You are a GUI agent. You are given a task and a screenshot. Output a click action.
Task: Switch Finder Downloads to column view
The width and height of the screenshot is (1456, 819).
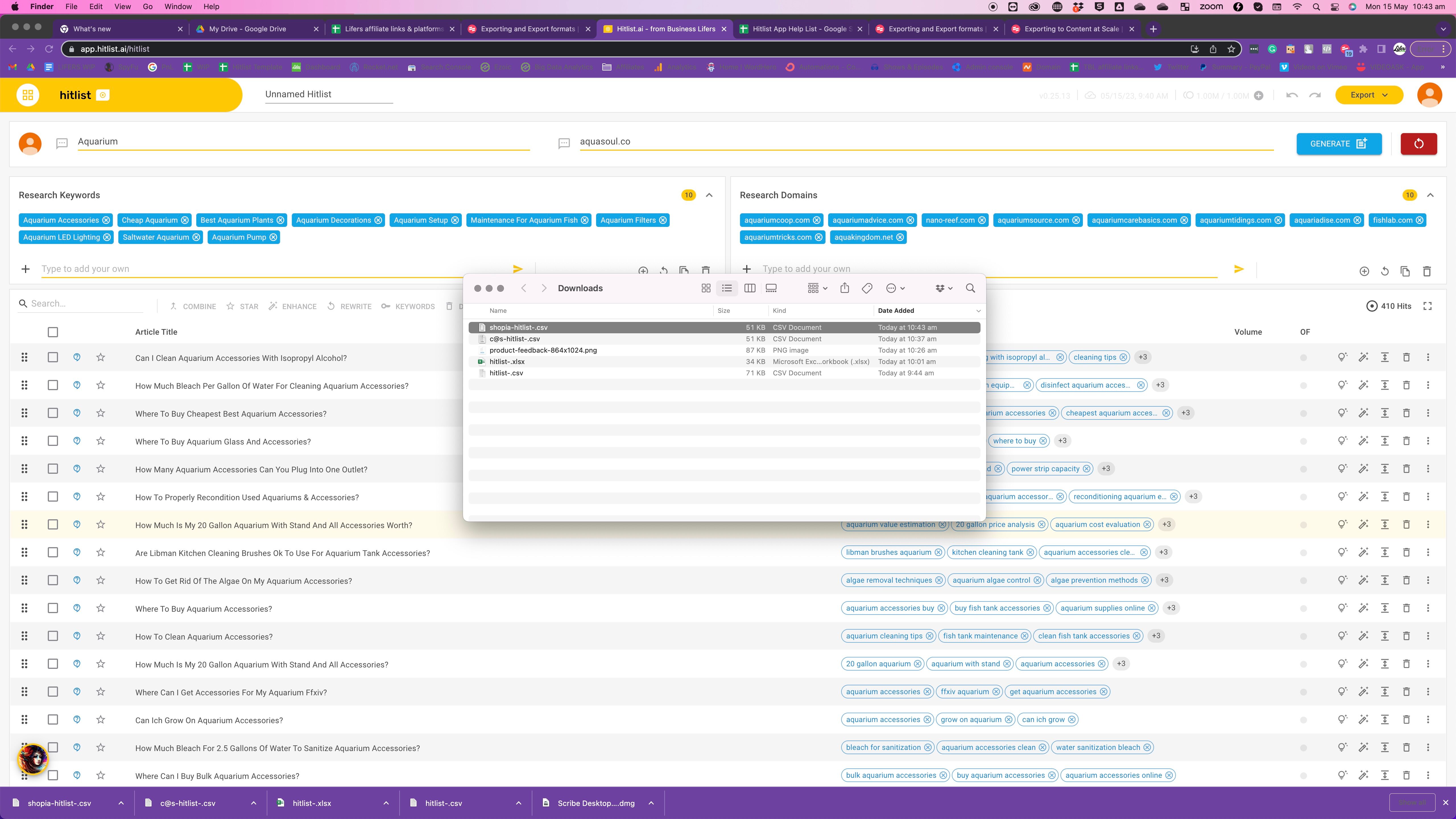coord(750,288)
